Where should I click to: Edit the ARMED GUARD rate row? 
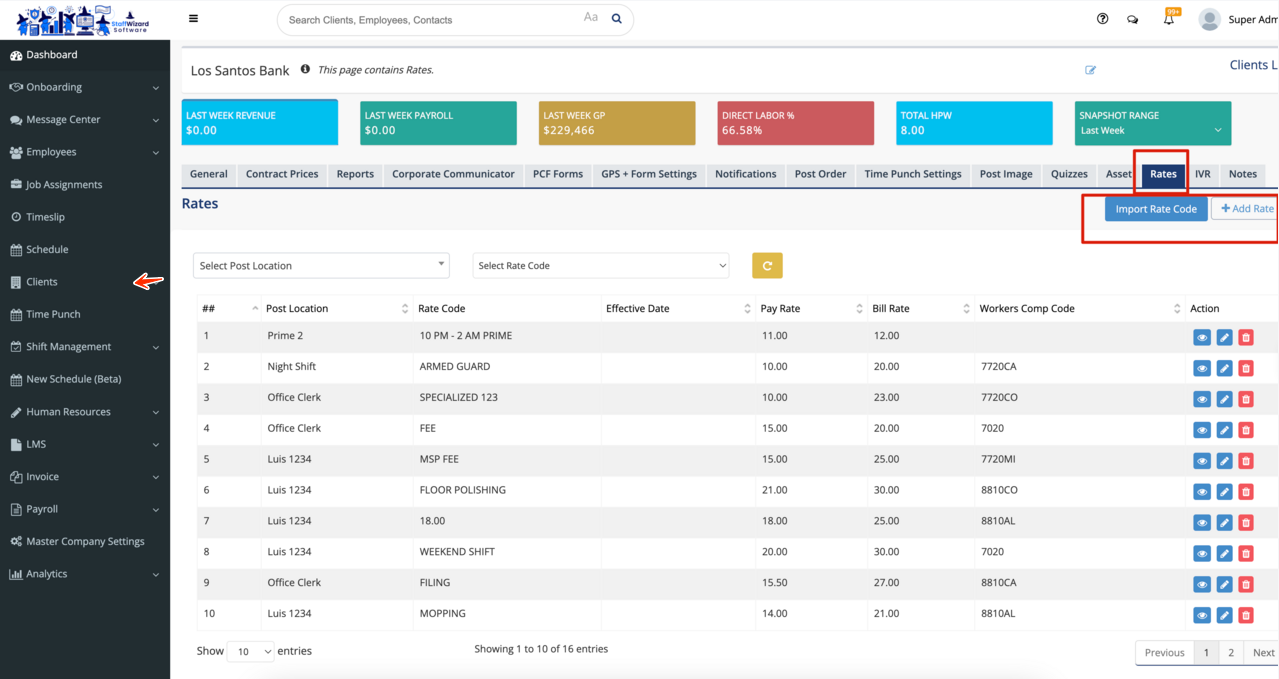point(1224,368)
